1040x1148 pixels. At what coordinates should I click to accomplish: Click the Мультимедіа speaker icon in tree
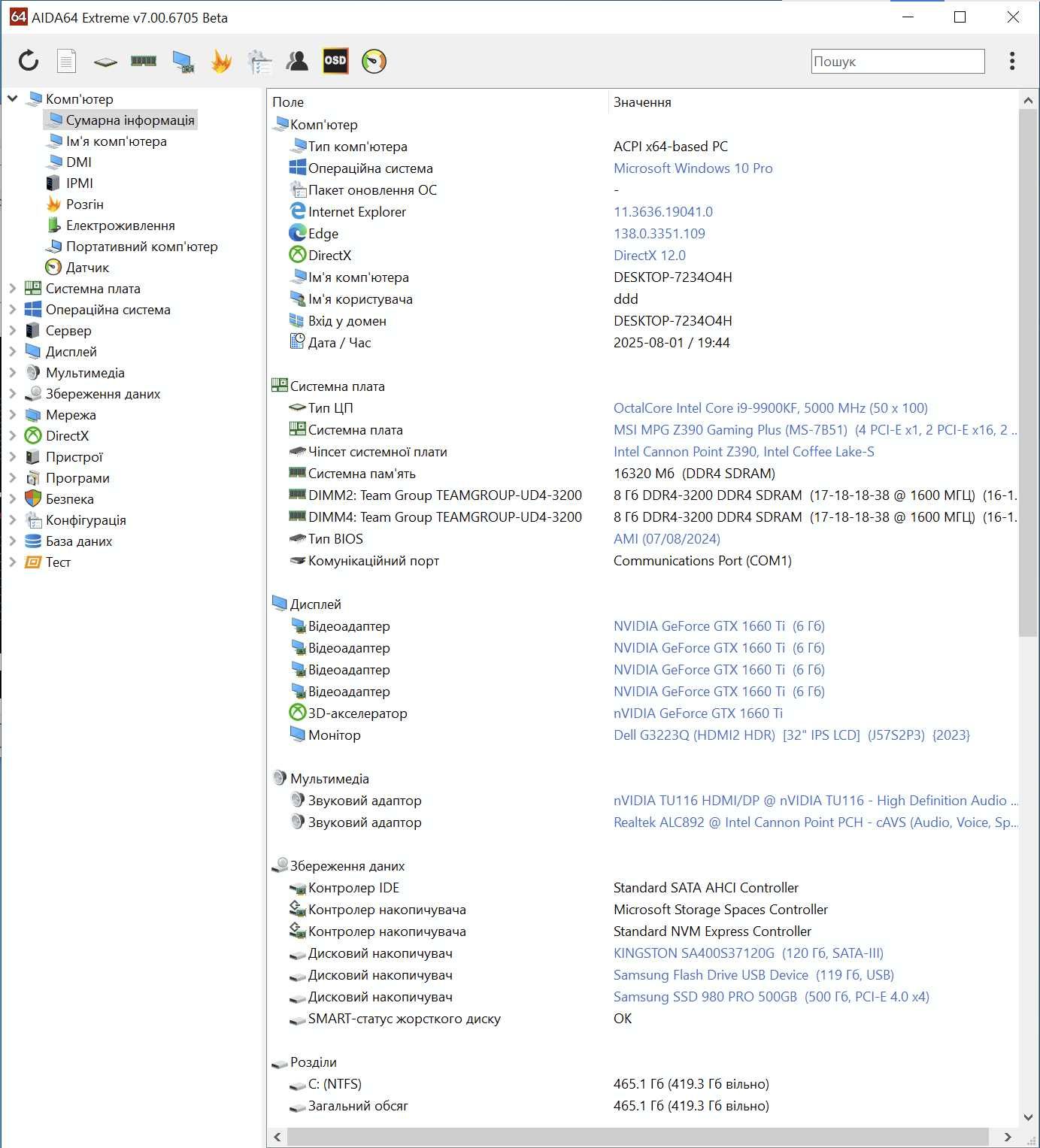33,372
